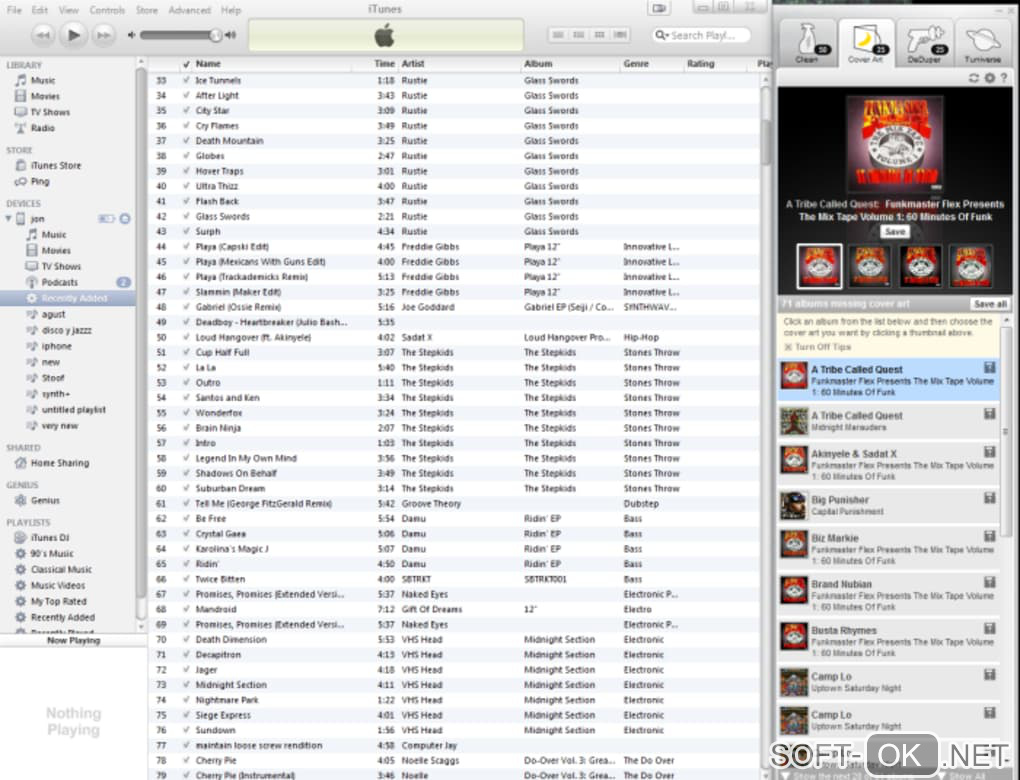Save cover for Big Punisher Capital Punishment

[x=989, y=498]
